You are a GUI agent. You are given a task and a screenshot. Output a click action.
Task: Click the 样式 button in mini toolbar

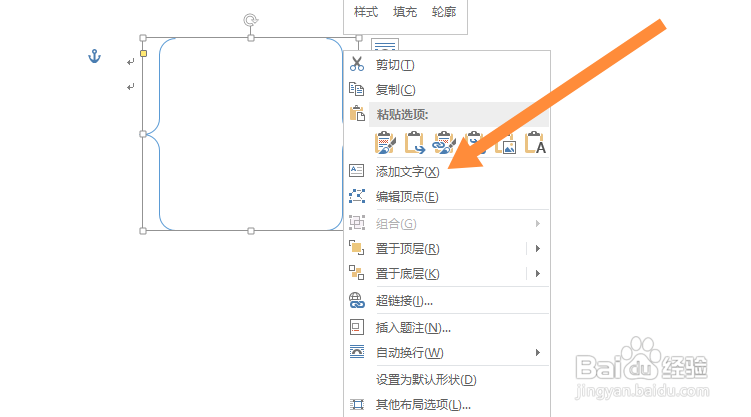[x=366, y=12]
